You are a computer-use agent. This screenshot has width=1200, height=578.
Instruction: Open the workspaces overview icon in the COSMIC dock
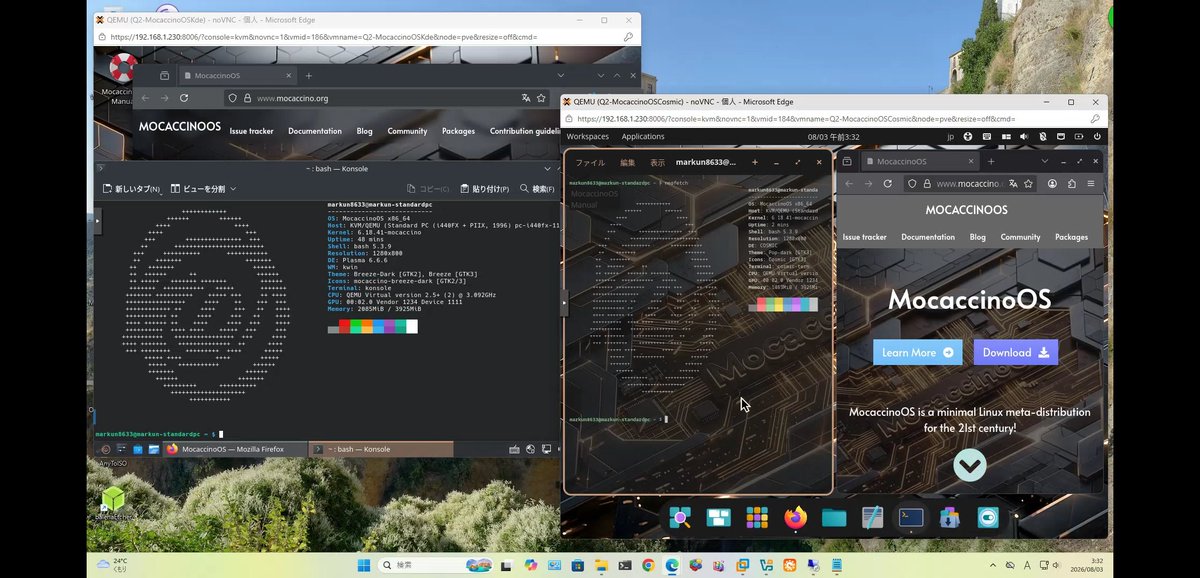point(718,517)
